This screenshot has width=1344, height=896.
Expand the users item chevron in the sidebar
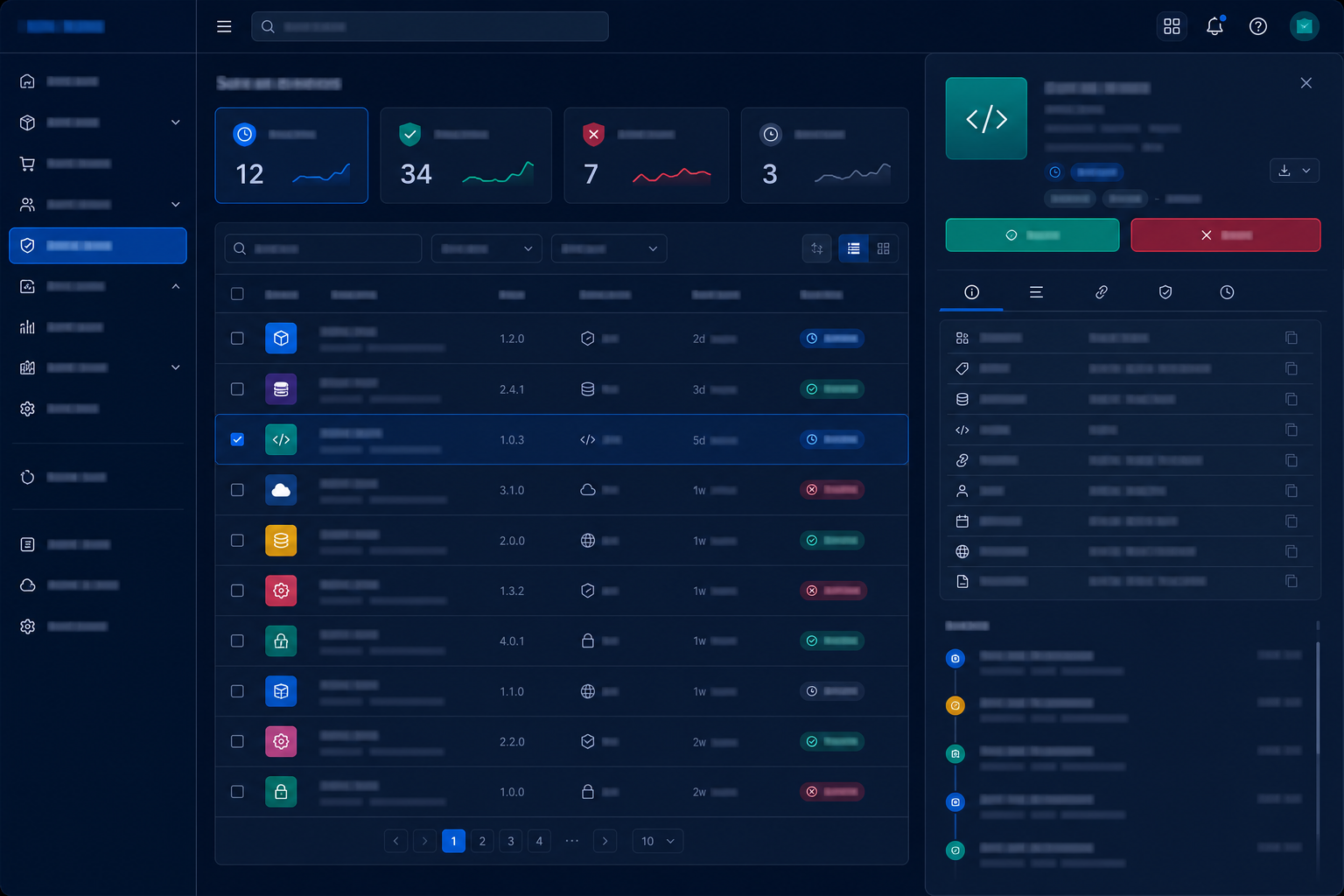pos(176,205)
